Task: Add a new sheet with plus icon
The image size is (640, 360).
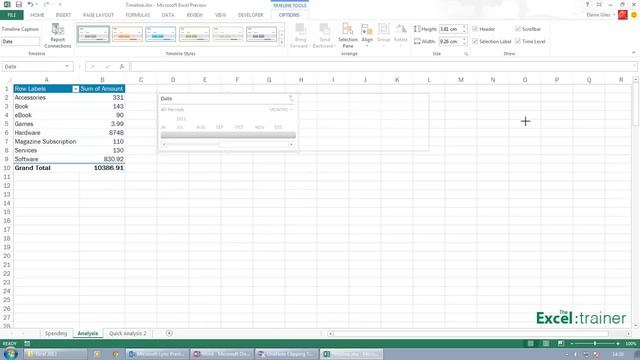Action: pos(169,333)
